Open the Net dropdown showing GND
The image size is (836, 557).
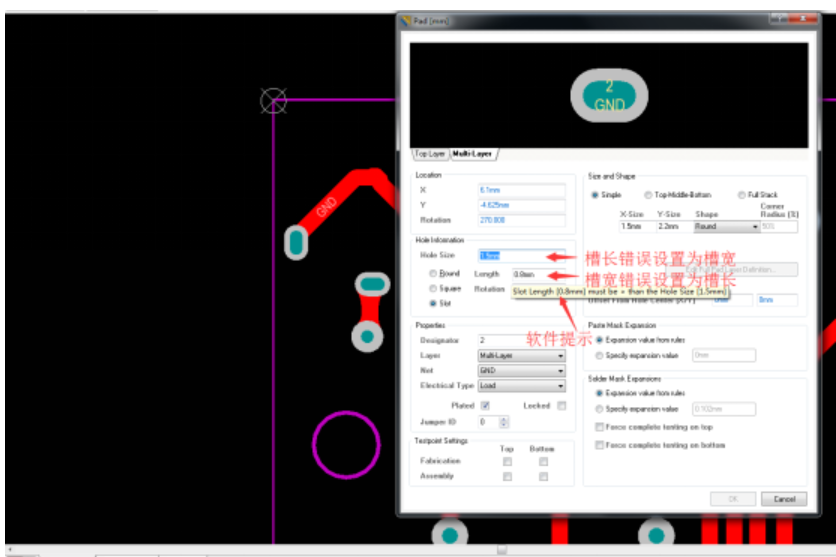pos(521,370)
